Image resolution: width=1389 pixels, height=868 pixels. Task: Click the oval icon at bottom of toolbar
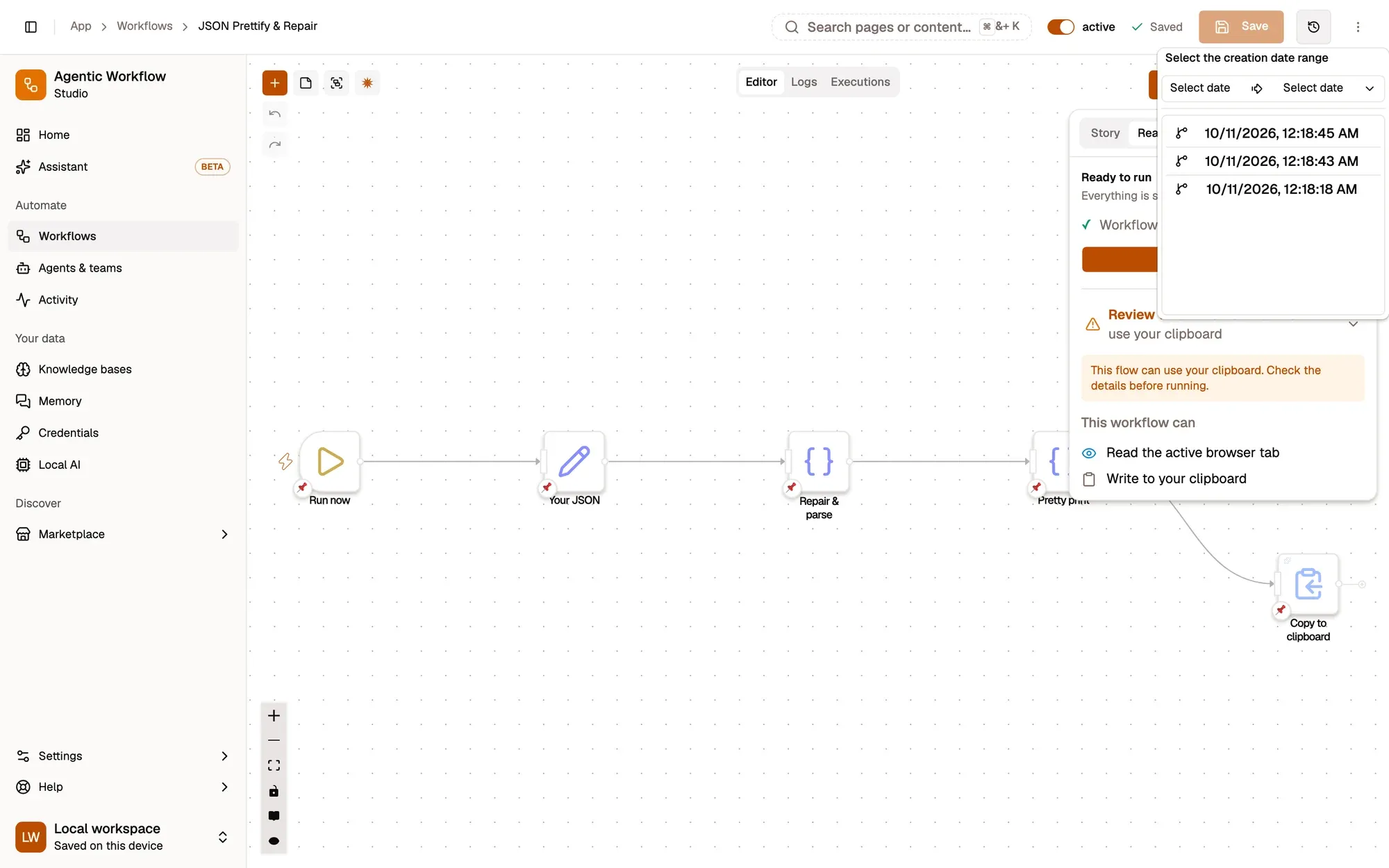[274, 841]
